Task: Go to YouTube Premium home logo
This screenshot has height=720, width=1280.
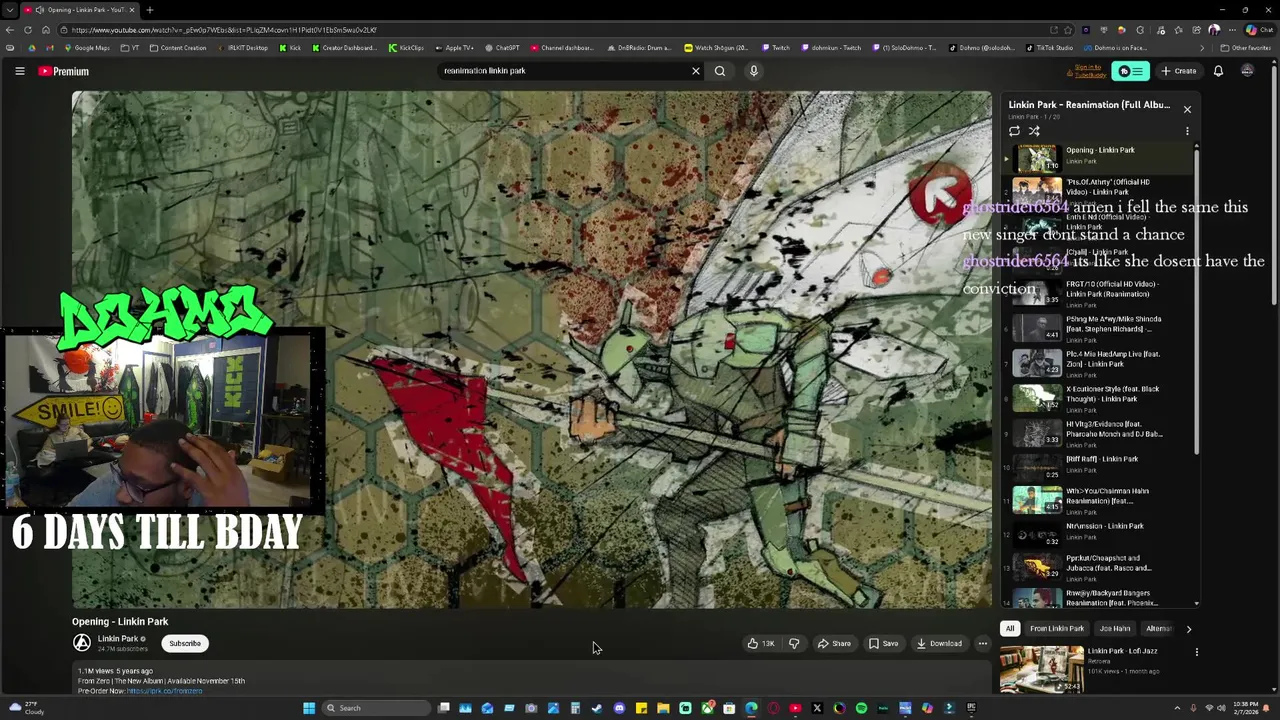Action: pyautogui.click(x=64, y=71)
